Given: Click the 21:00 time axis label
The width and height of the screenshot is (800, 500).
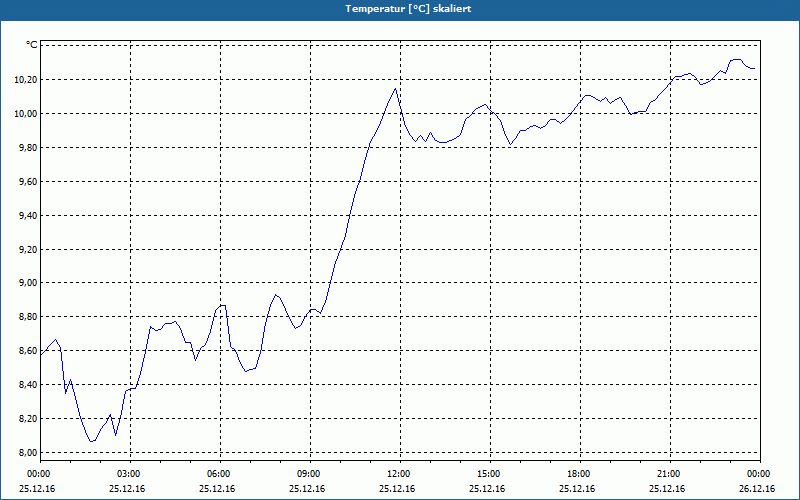Looking at the screenshot, I should (x=669, y=473).
